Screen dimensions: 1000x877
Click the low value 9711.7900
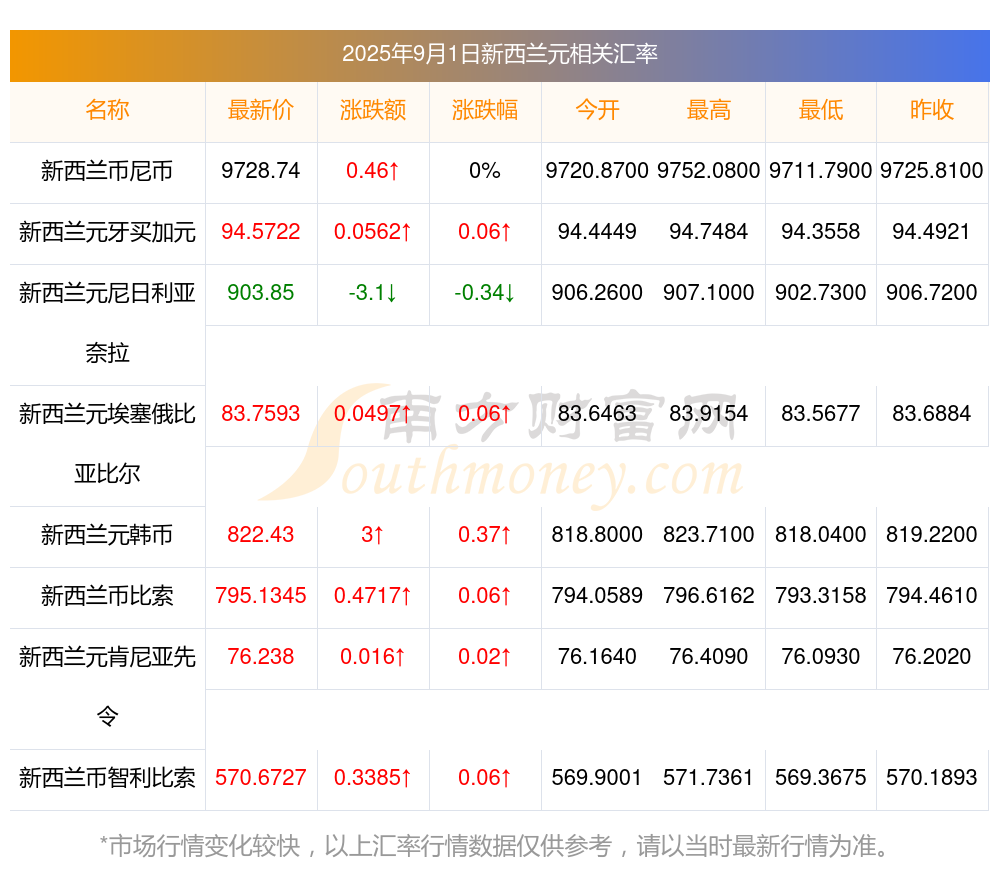(x=821, y=171)
